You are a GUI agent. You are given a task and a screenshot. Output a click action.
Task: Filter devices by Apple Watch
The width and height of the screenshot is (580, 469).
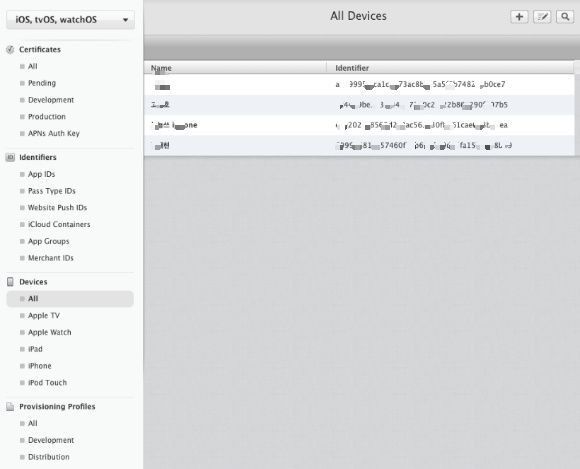pos(50,332)
